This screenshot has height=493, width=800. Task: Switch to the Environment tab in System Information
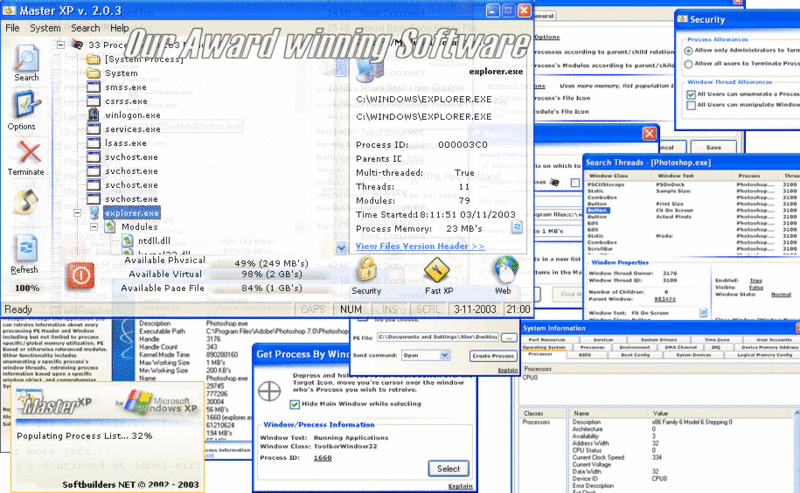635,347
